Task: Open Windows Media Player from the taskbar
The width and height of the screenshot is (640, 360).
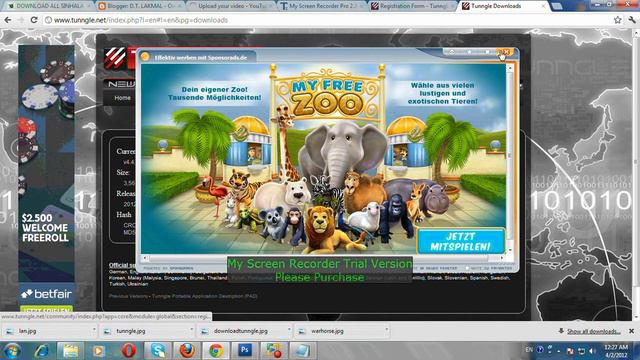Action: click(99, 351)
